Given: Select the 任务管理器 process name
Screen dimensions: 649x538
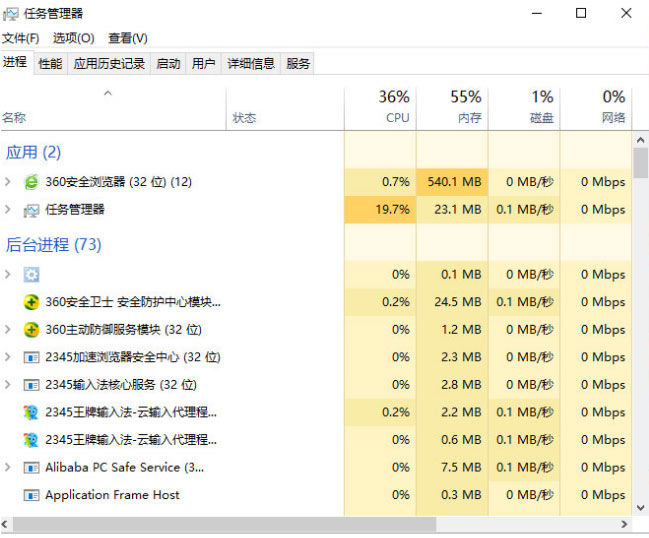Looking at the screenshot, I should tap(75, 209).
